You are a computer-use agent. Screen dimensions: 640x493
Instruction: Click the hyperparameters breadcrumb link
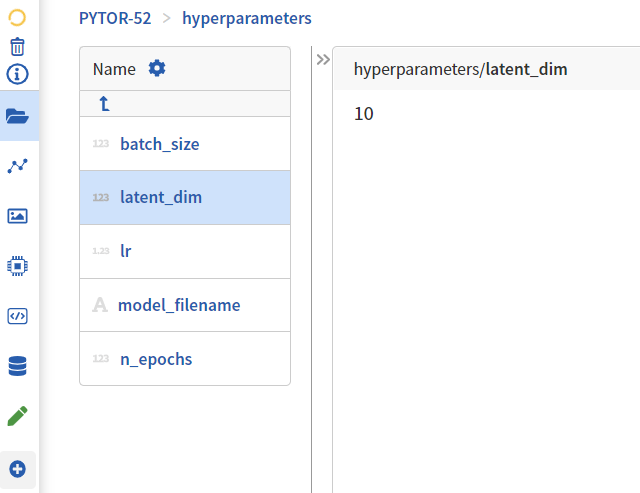[246, 18]
